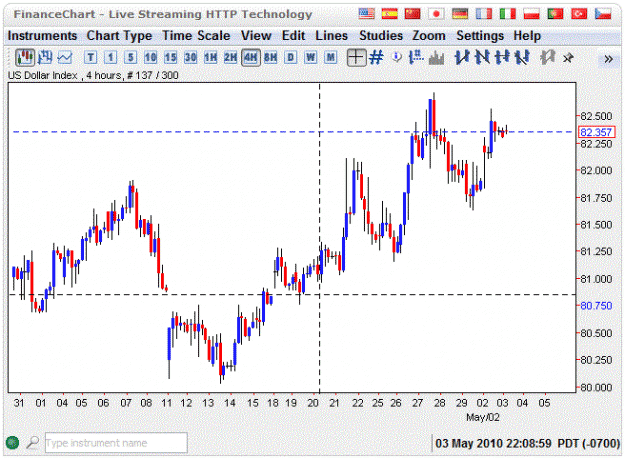
Task: Select the monthly (M) time scale button
Action: pyautogui.click(x=330, y=58)
